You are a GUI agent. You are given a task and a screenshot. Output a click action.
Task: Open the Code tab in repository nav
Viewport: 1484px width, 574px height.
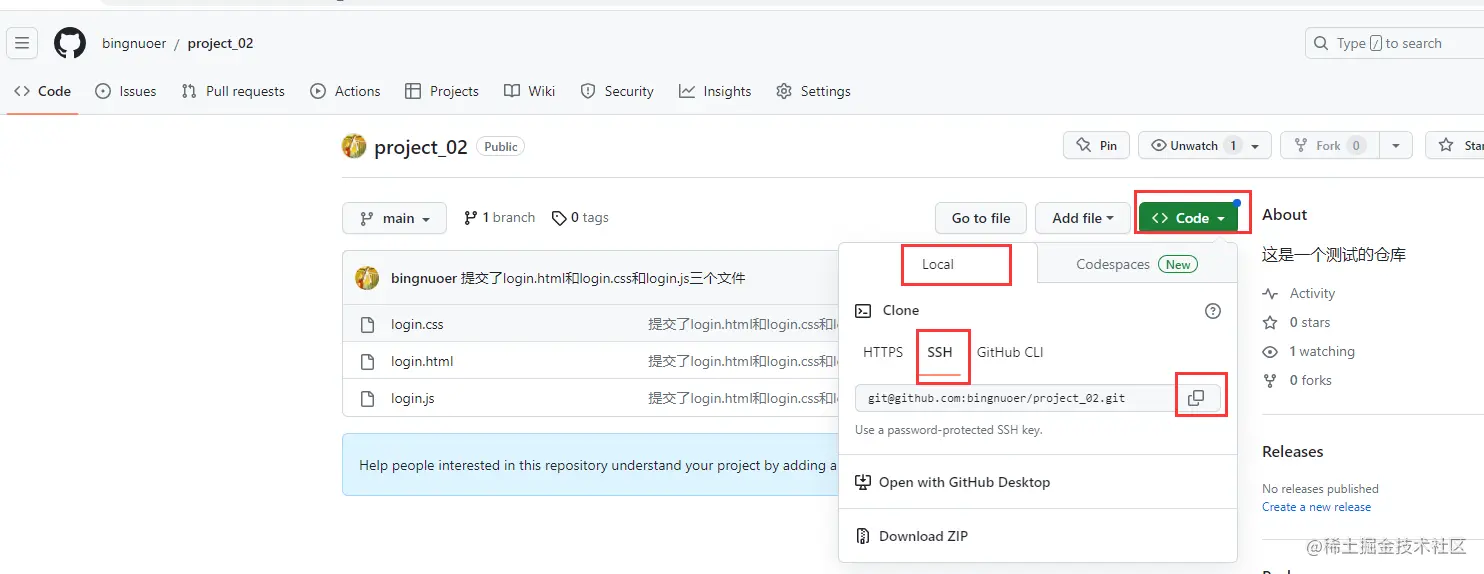43,91
